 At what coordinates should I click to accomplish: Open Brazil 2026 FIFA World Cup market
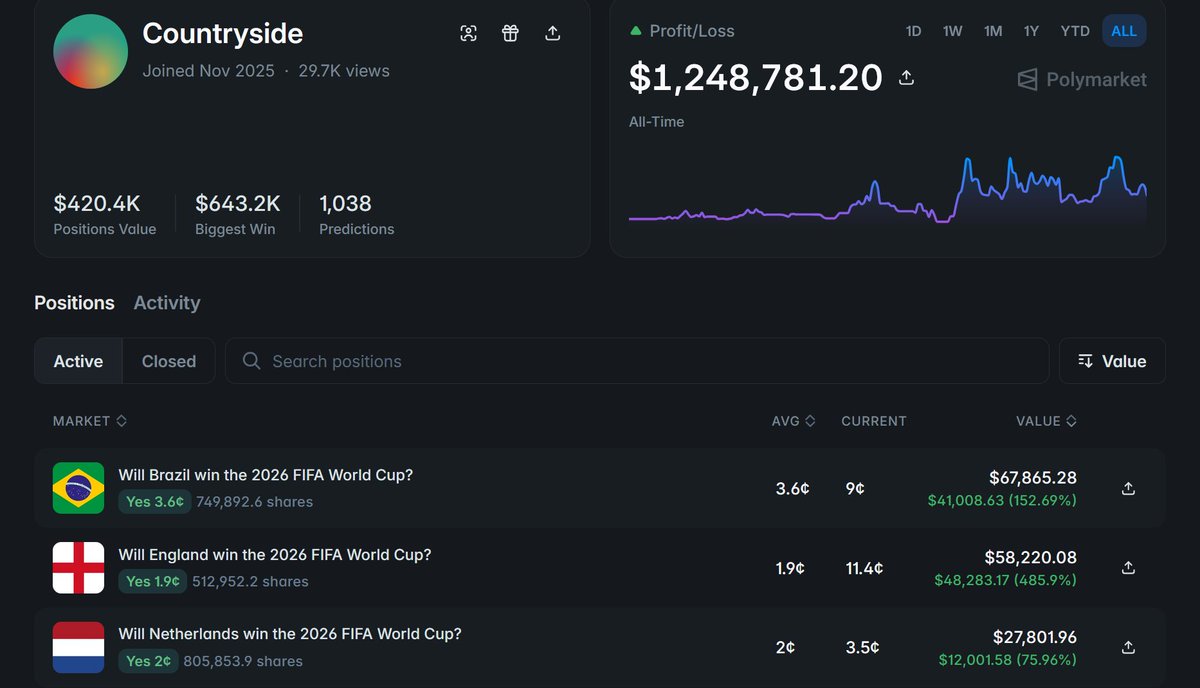[266, 475]
